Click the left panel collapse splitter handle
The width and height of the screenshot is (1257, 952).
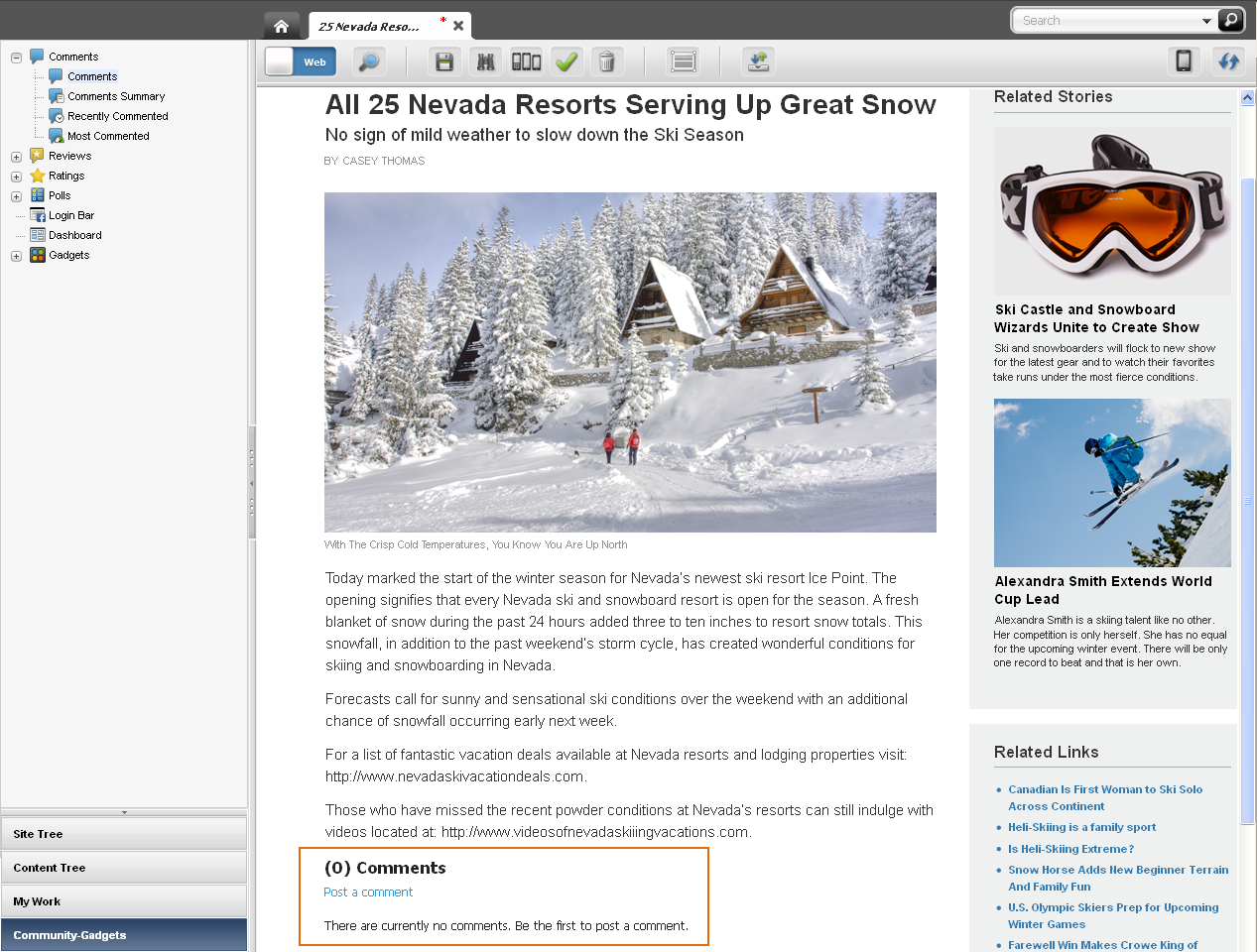coord(252,483)
